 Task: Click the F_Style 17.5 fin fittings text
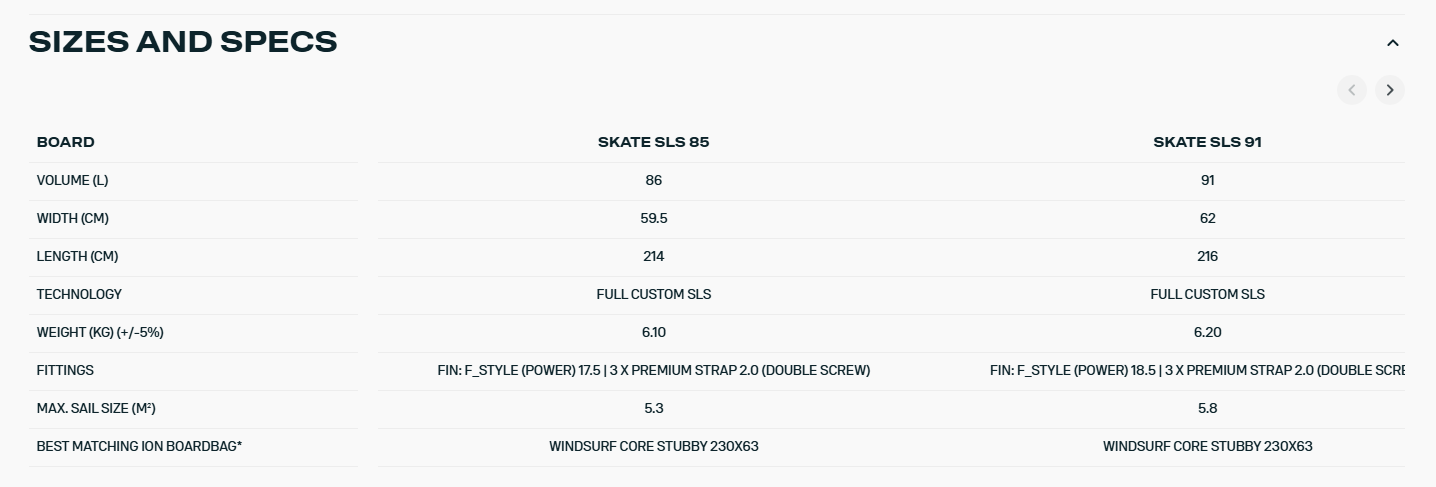(653, 370)
